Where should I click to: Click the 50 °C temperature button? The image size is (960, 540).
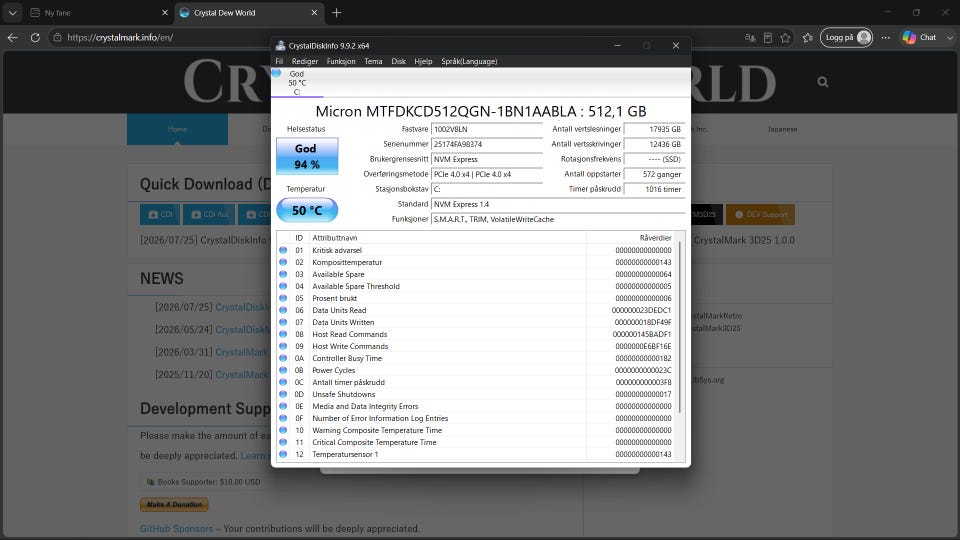pyautogui.click(x=307, y=210)
